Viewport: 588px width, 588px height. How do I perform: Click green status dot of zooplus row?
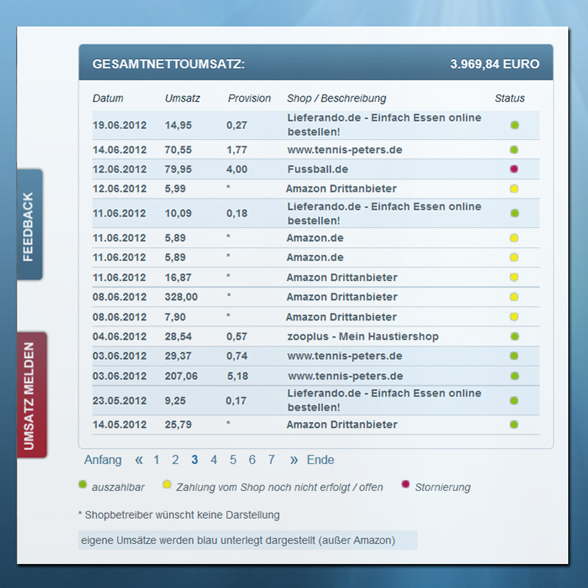(x=514, y=336)
